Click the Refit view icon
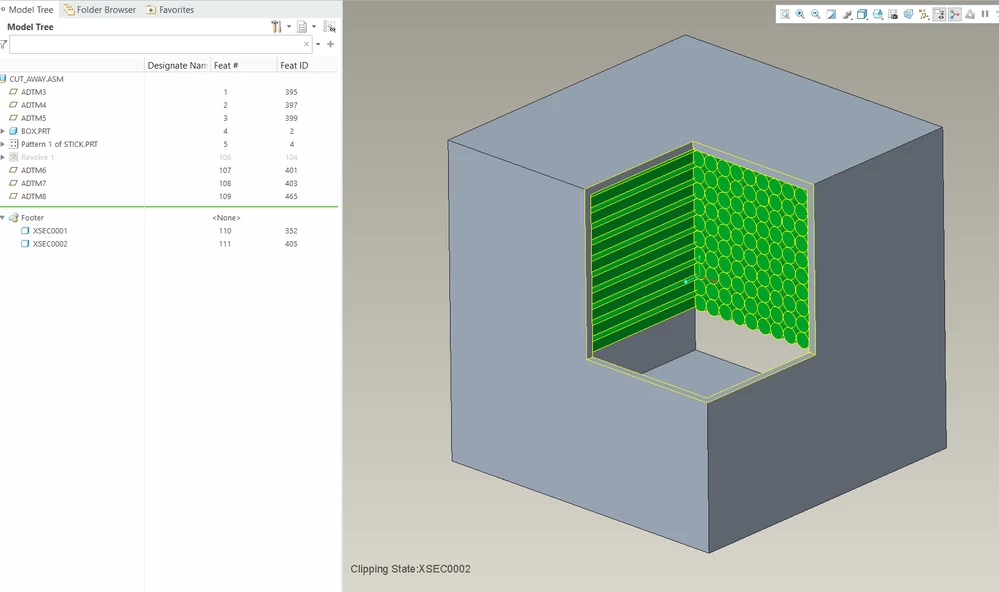Screen dimensions: 999x592 click(x=785, y=14)
